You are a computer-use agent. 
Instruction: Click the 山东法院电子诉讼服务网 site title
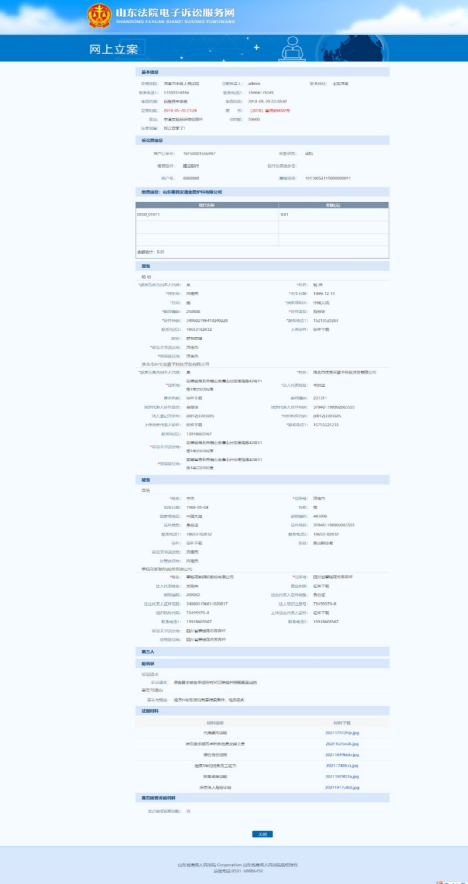click(x=175, y=12)
